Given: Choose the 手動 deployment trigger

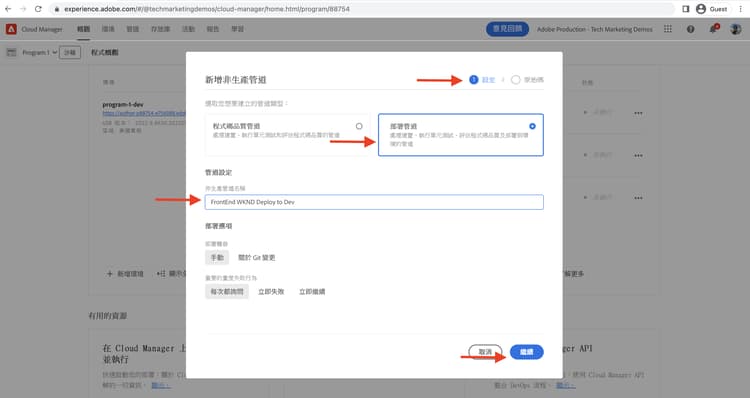Looking at the screenshot, I should [217, 257].
